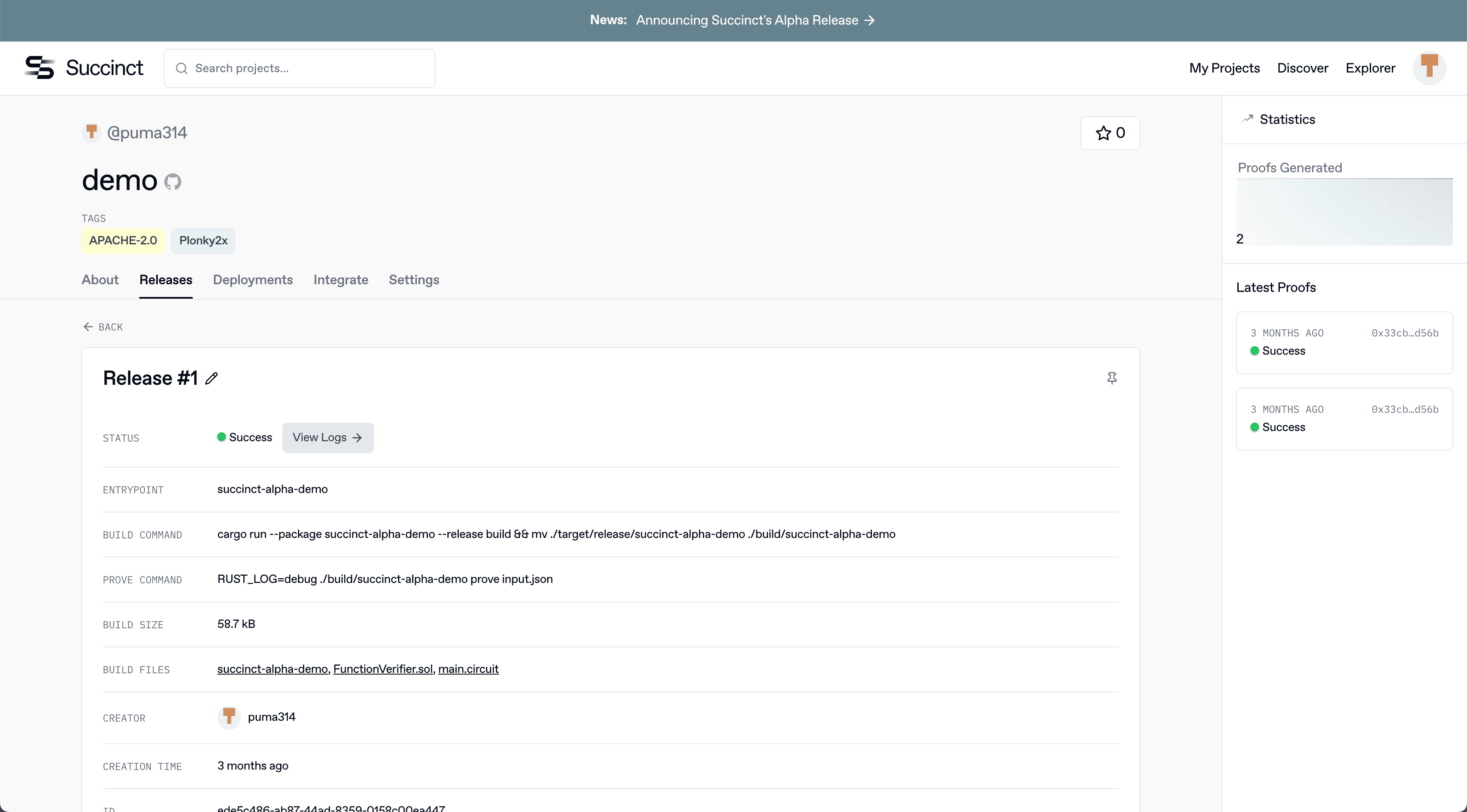The height and width of the screenshot is (812, 1467).
Task: Go to Discover page
Action: 1302,68
